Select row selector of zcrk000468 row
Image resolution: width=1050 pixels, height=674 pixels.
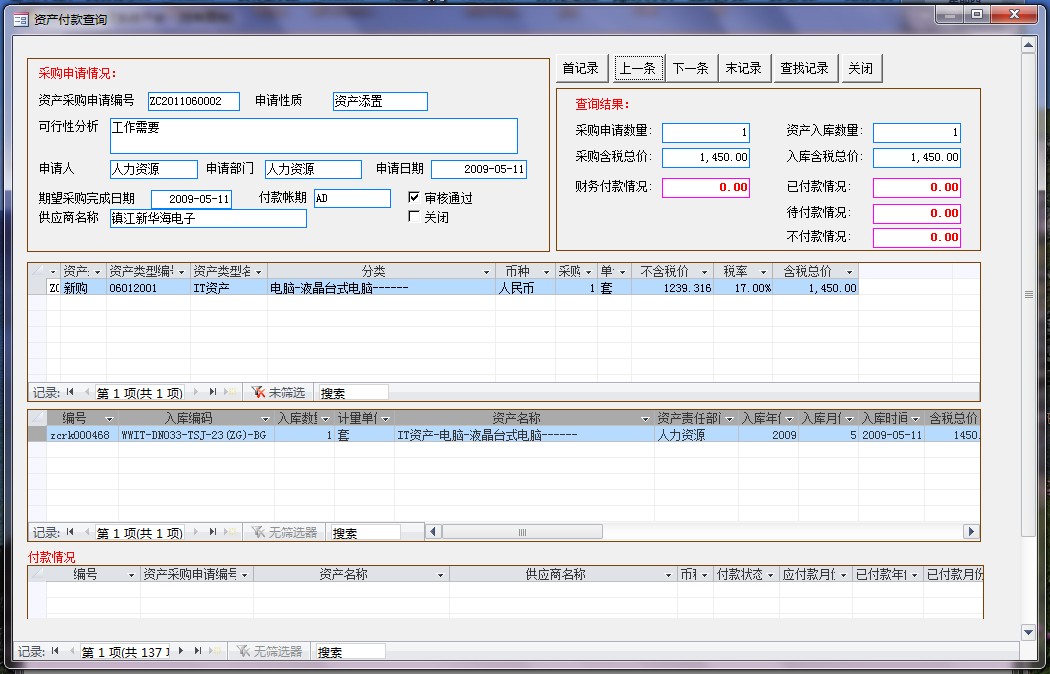click(37, 435)
